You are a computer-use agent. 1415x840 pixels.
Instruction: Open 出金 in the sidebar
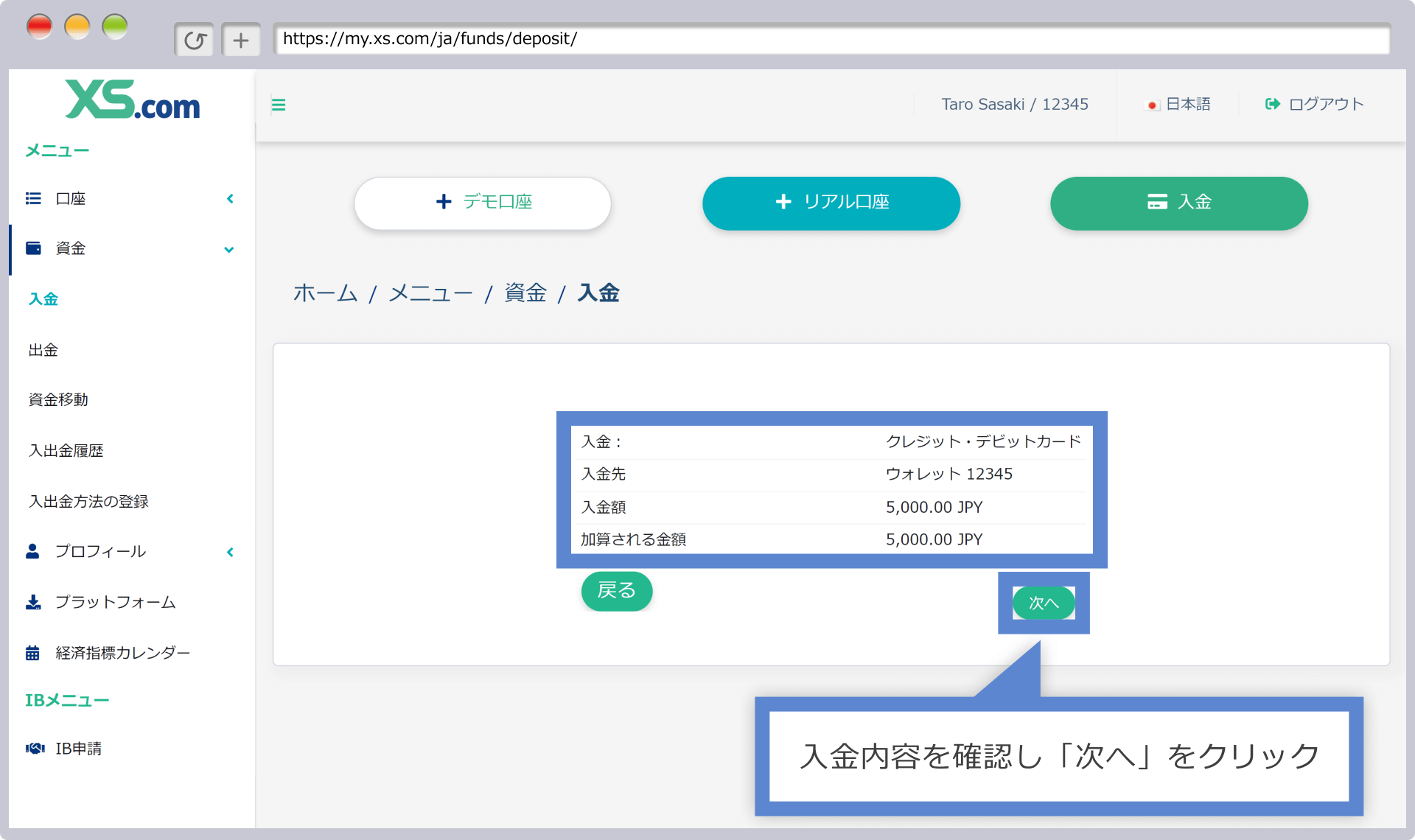pyautogui.click(x=43, y=350)
